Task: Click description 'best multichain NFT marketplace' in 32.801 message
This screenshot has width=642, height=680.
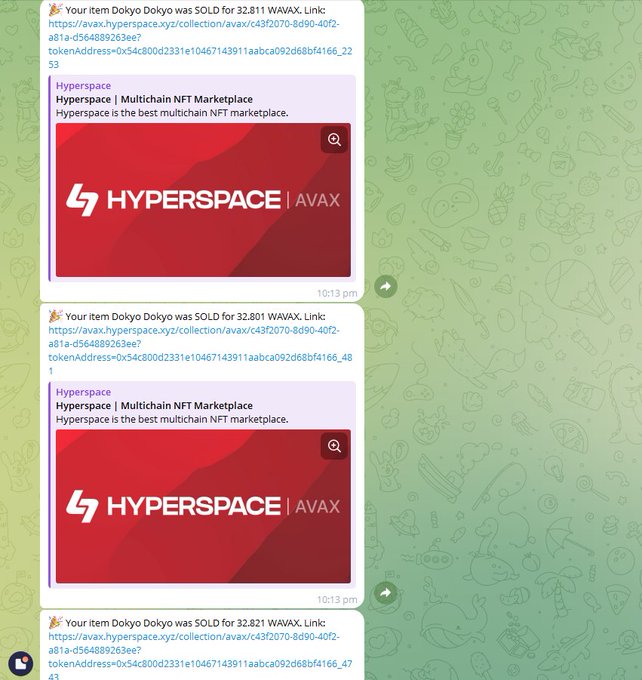Action: tap(172, 419)
